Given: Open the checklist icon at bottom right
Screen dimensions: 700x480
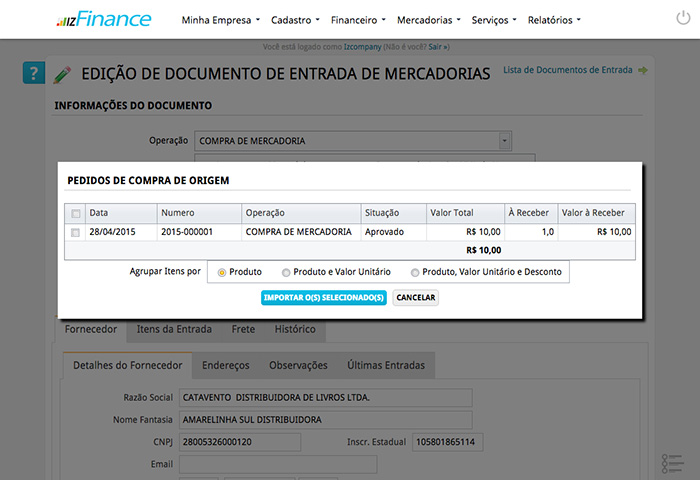Looking at the screenshot, I should [673, 464].
